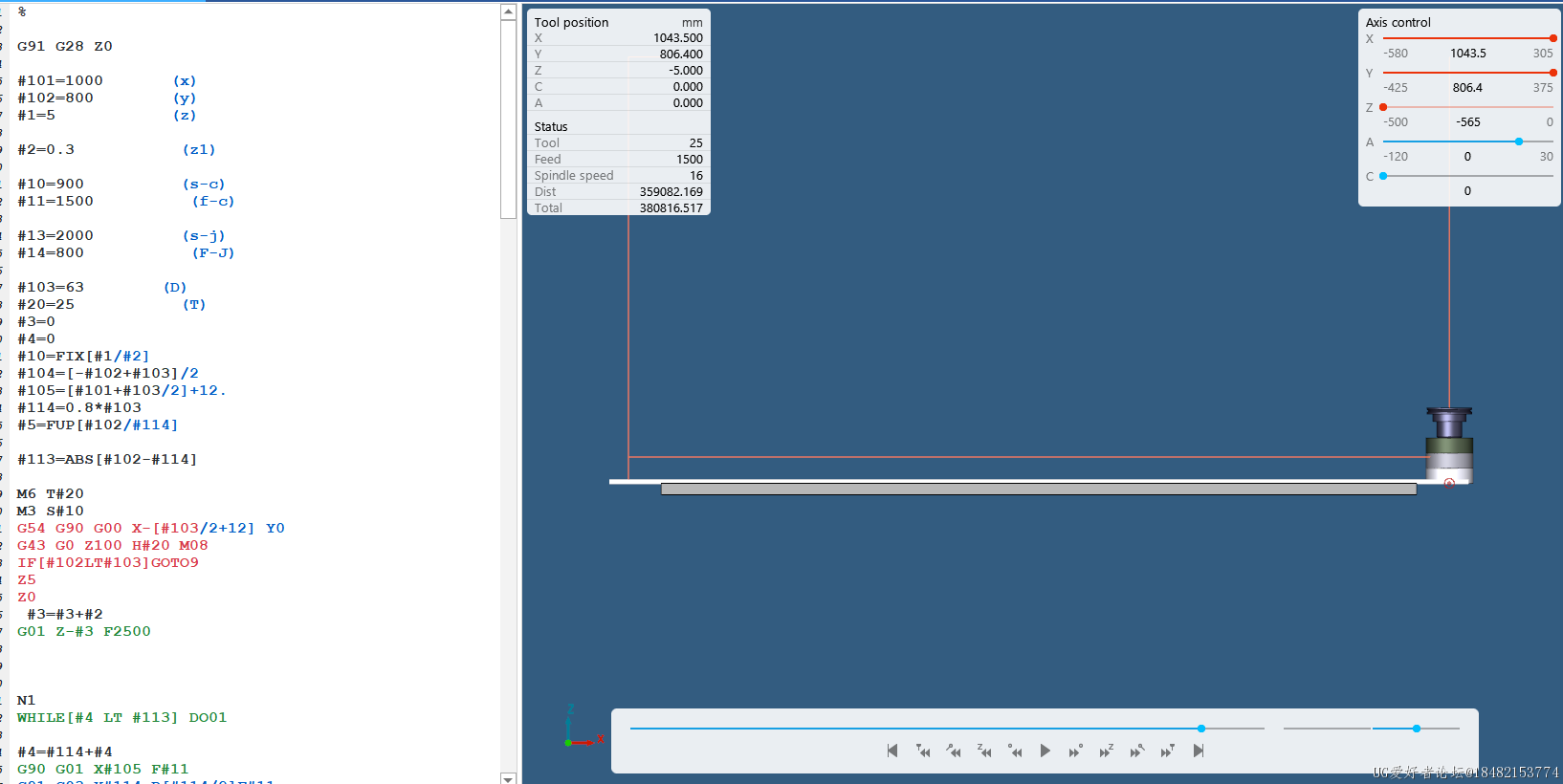
Task: Step forward to next rapid move
Action: pyautogui.click(x=1136, y=751)
